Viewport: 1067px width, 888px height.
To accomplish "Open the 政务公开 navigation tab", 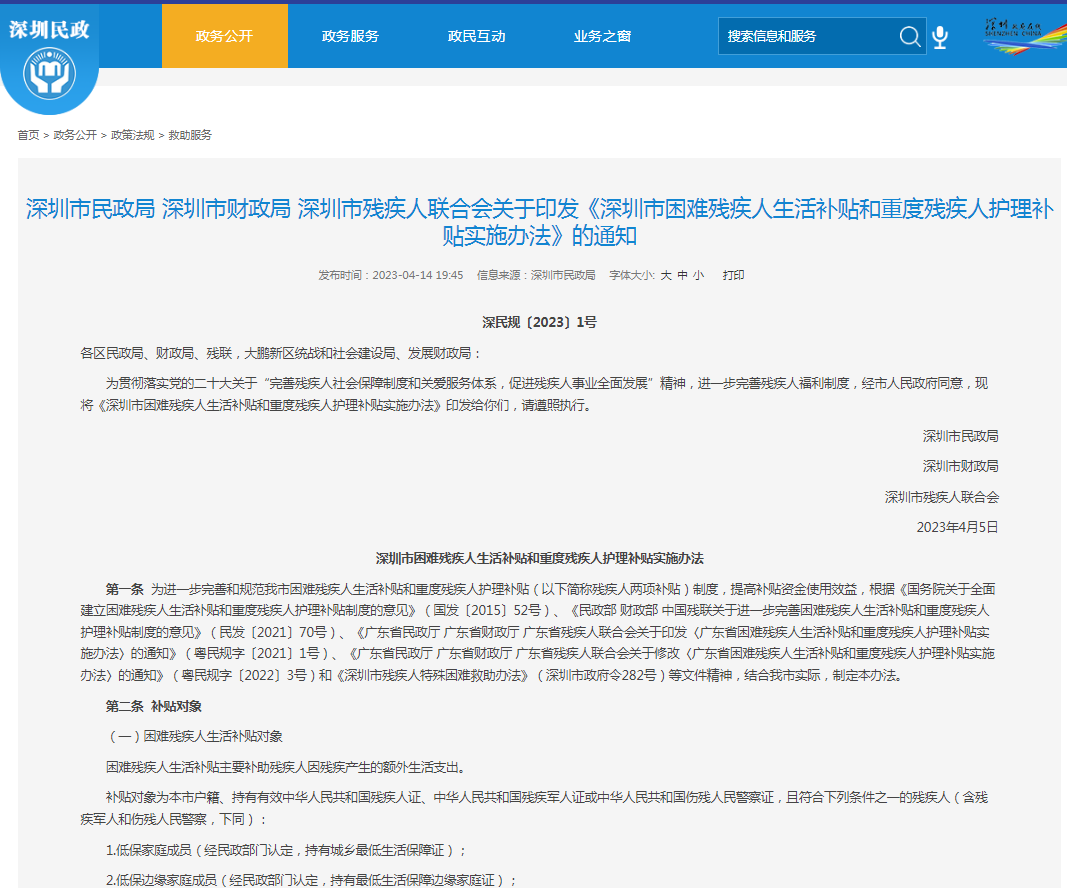I will [224, 36].
